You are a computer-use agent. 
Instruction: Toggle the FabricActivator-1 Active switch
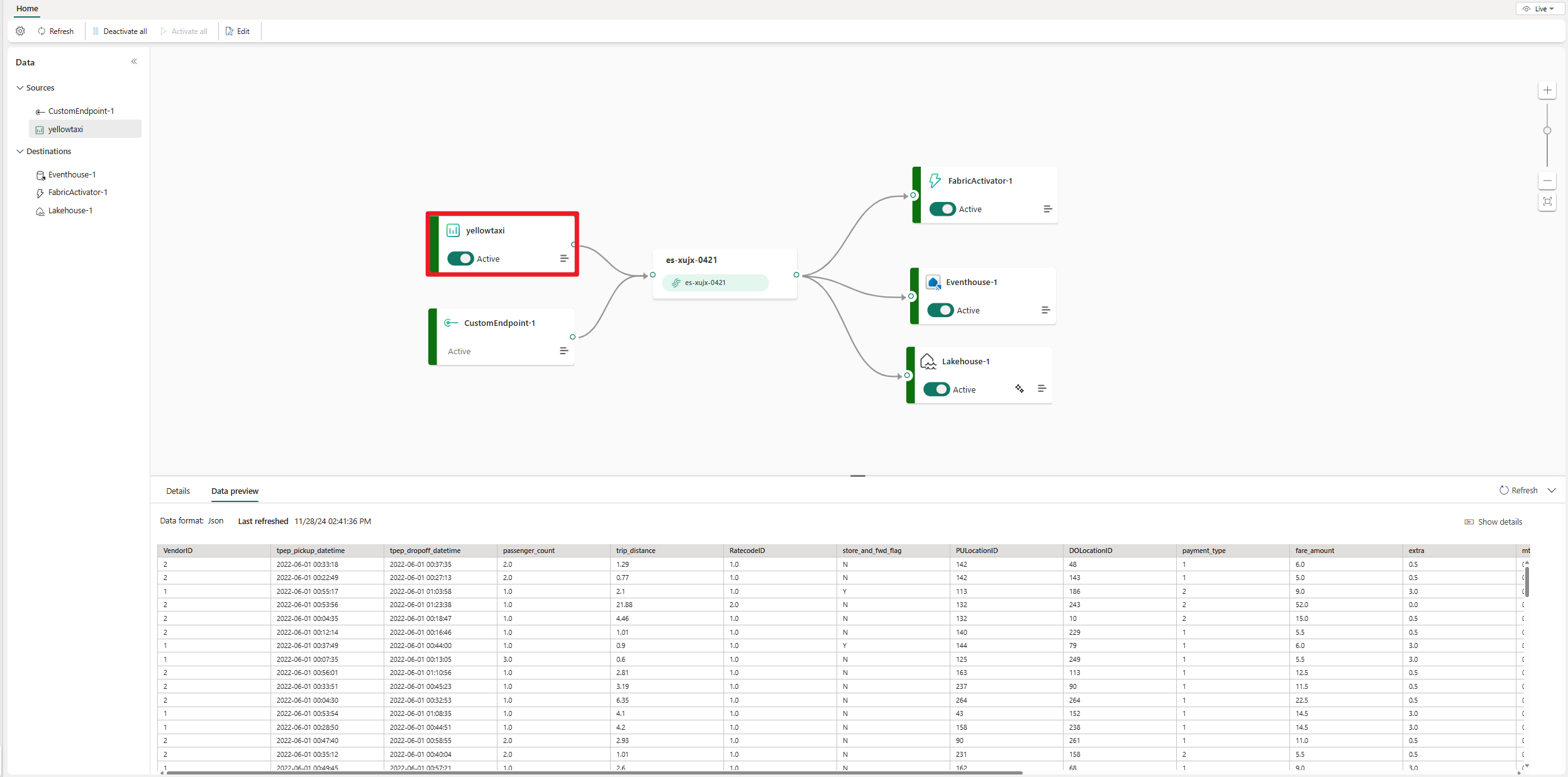point(942,209)
